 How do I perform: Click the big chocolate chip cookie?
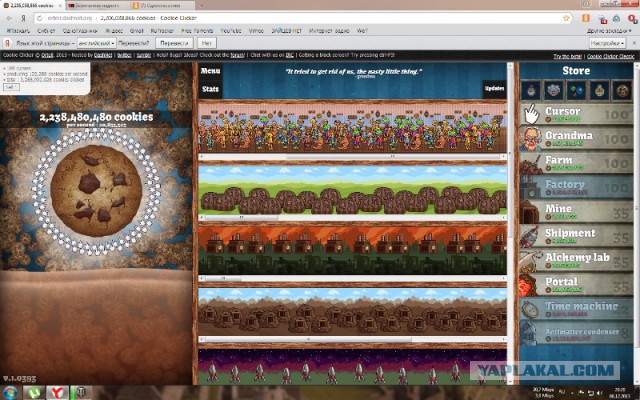tap(96, 191)
